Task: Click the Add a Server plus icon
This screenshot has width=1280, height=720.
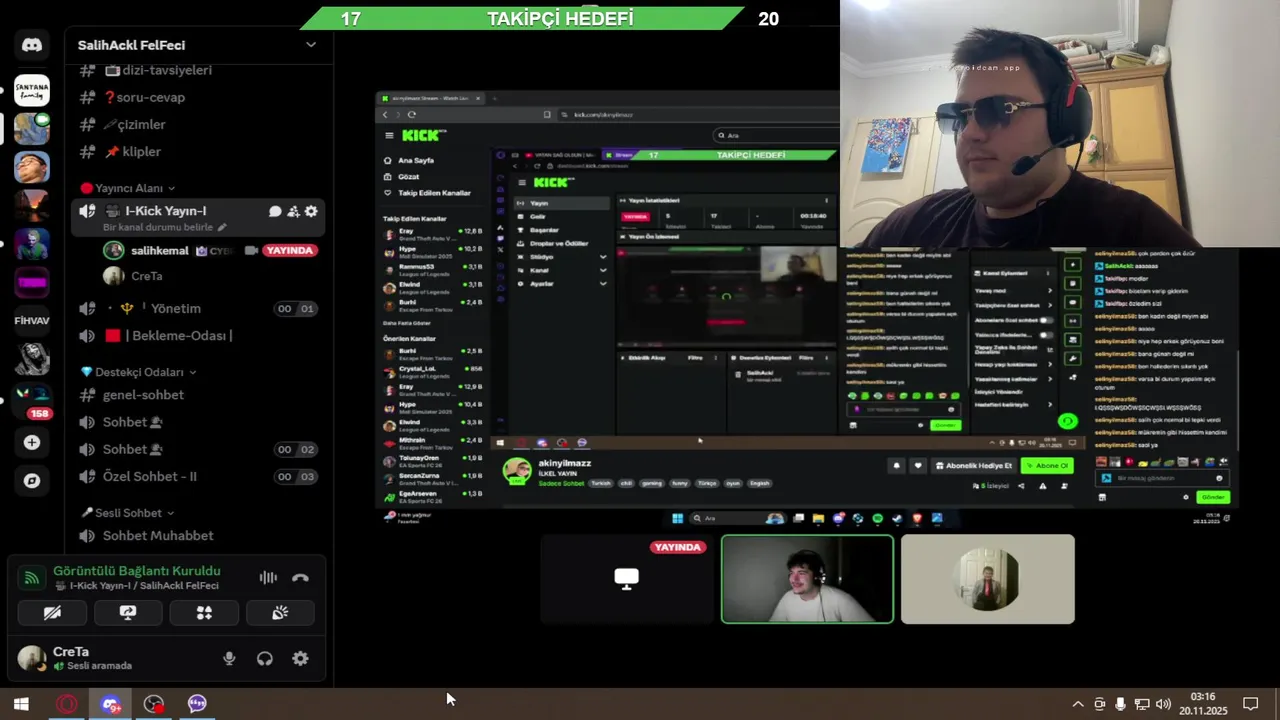Action: tap(32, 442)
